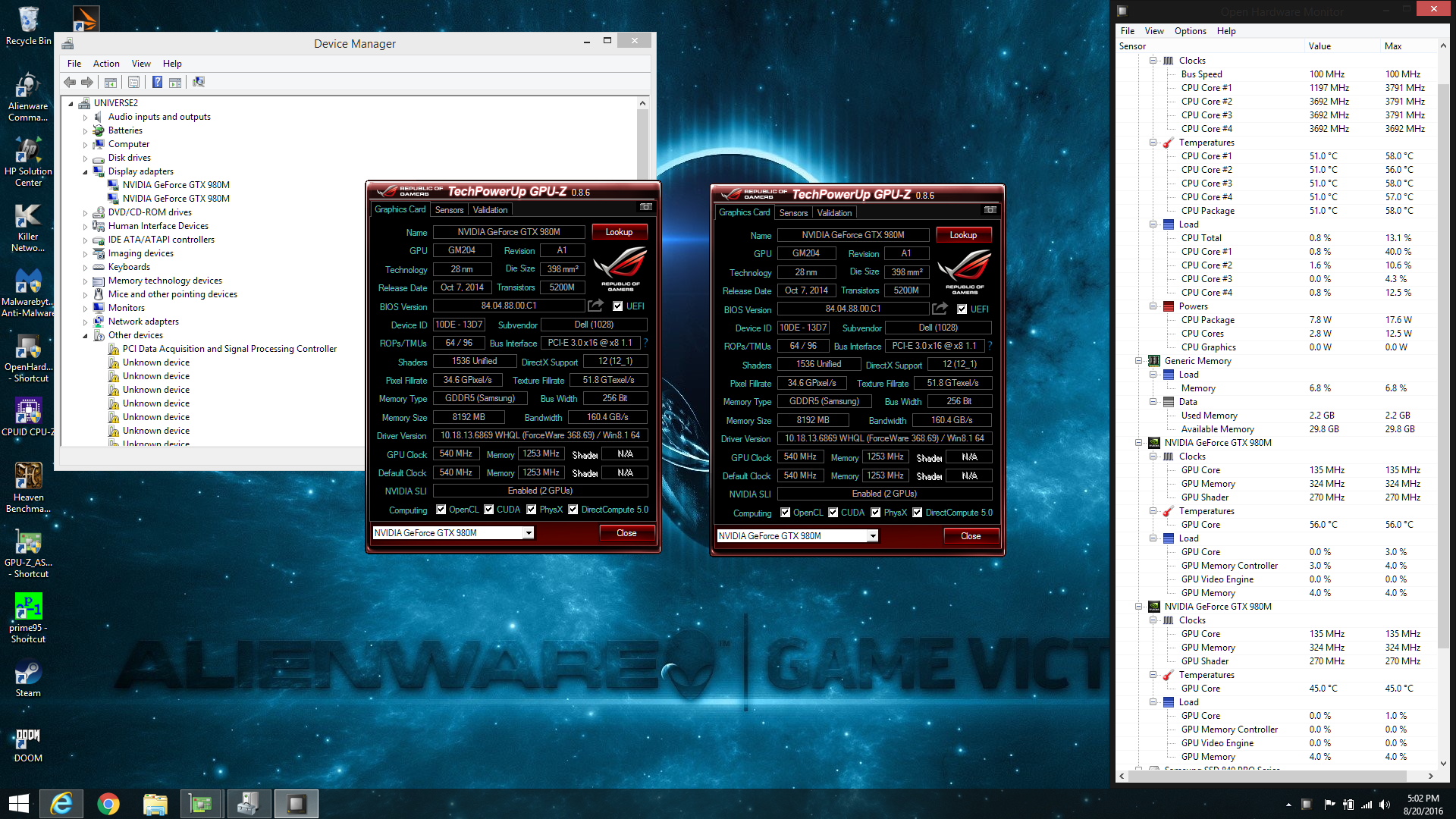
Task: Click Show/Hide Console Tree icon in Device Manager
Action: tap(111, 82)
